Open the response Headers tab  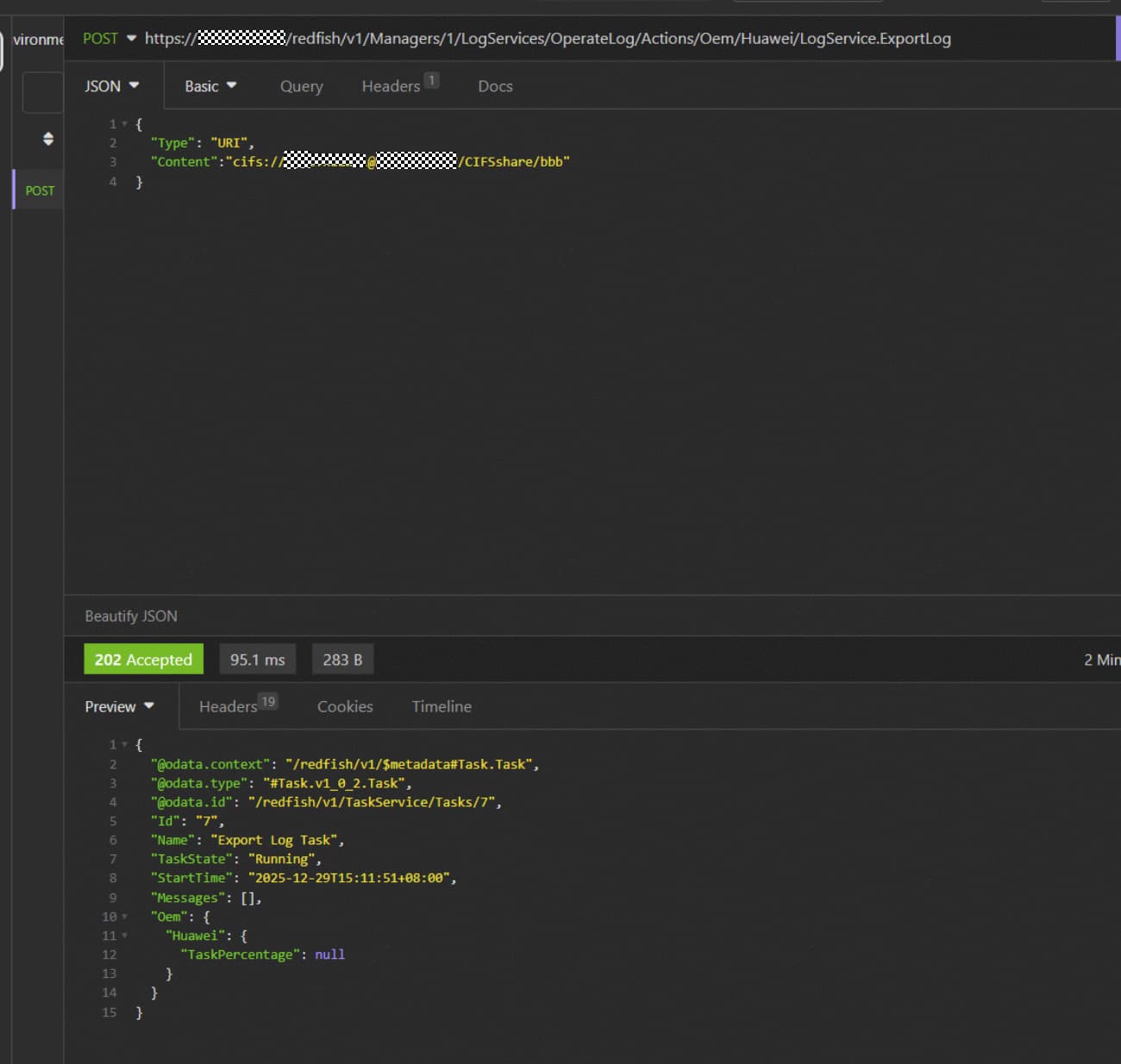point(229,707)
